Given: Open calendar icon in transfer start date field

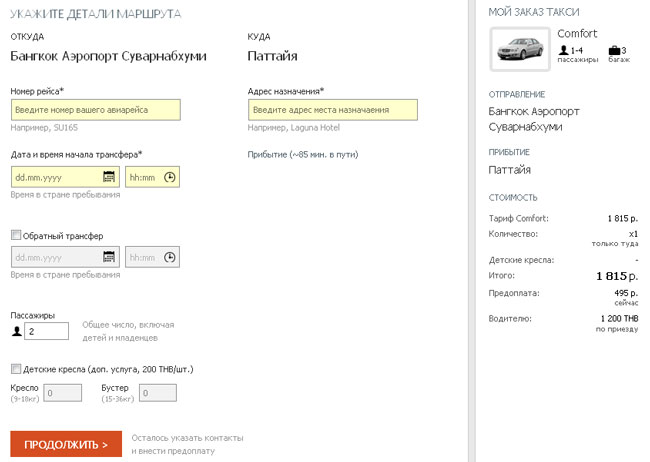Looking at the screenshot, I should 109,177.
